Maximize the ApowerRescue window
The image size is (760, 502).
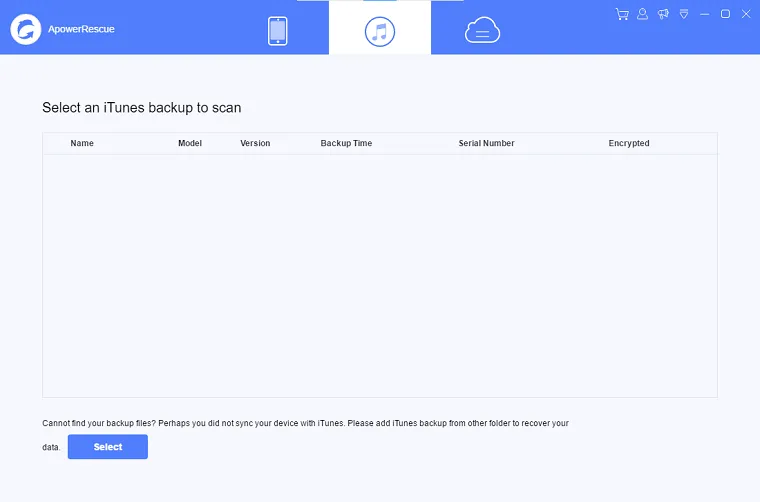[726, 14]
